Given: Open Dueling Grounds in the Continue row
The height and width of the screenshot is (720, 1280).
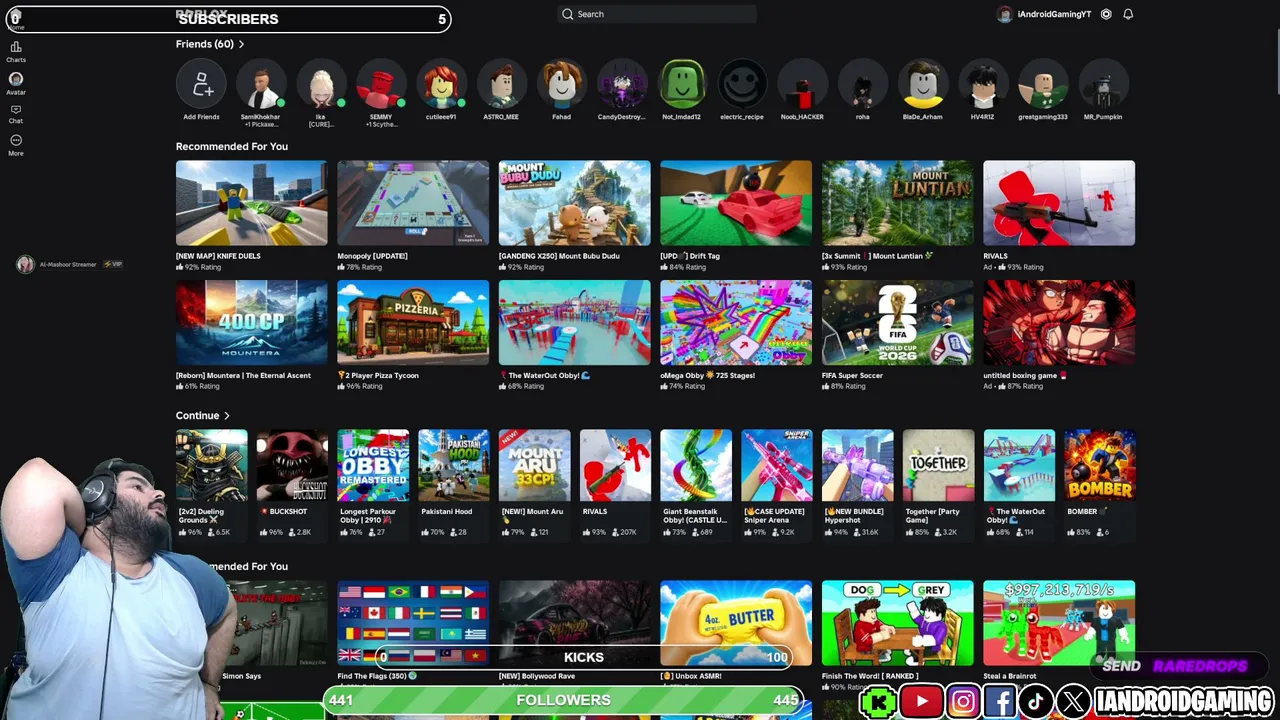Looking at the screenshot, I should (x=212, y=466).
